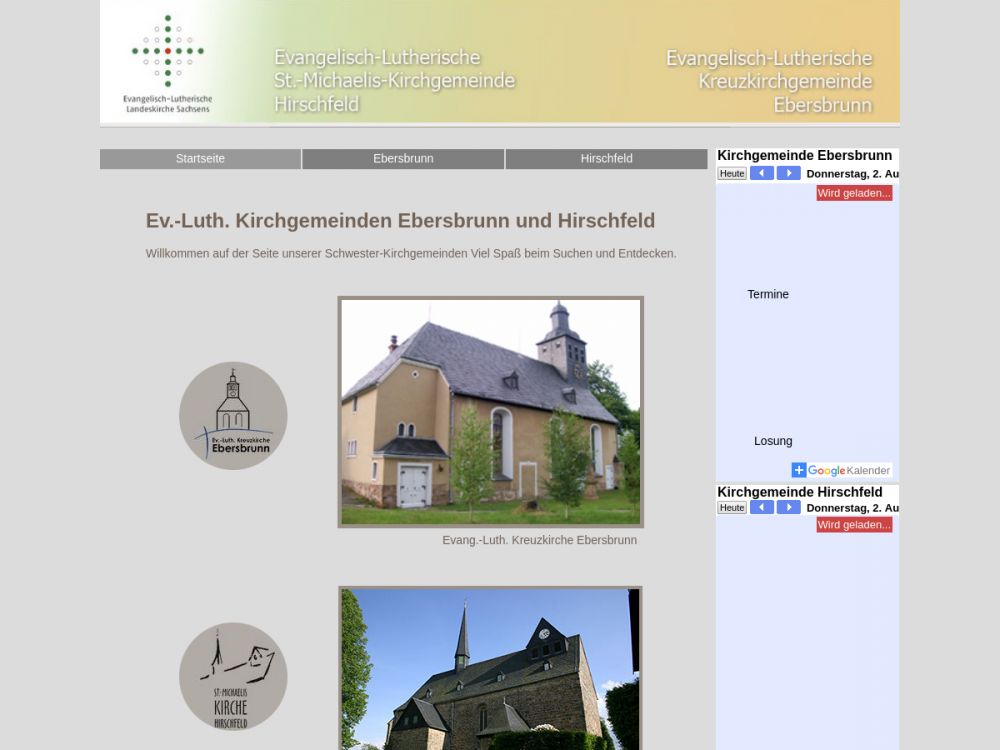Open the Startseite navigation tab
The width and height of the screenshot is (1000, 750).
[200, 159]
